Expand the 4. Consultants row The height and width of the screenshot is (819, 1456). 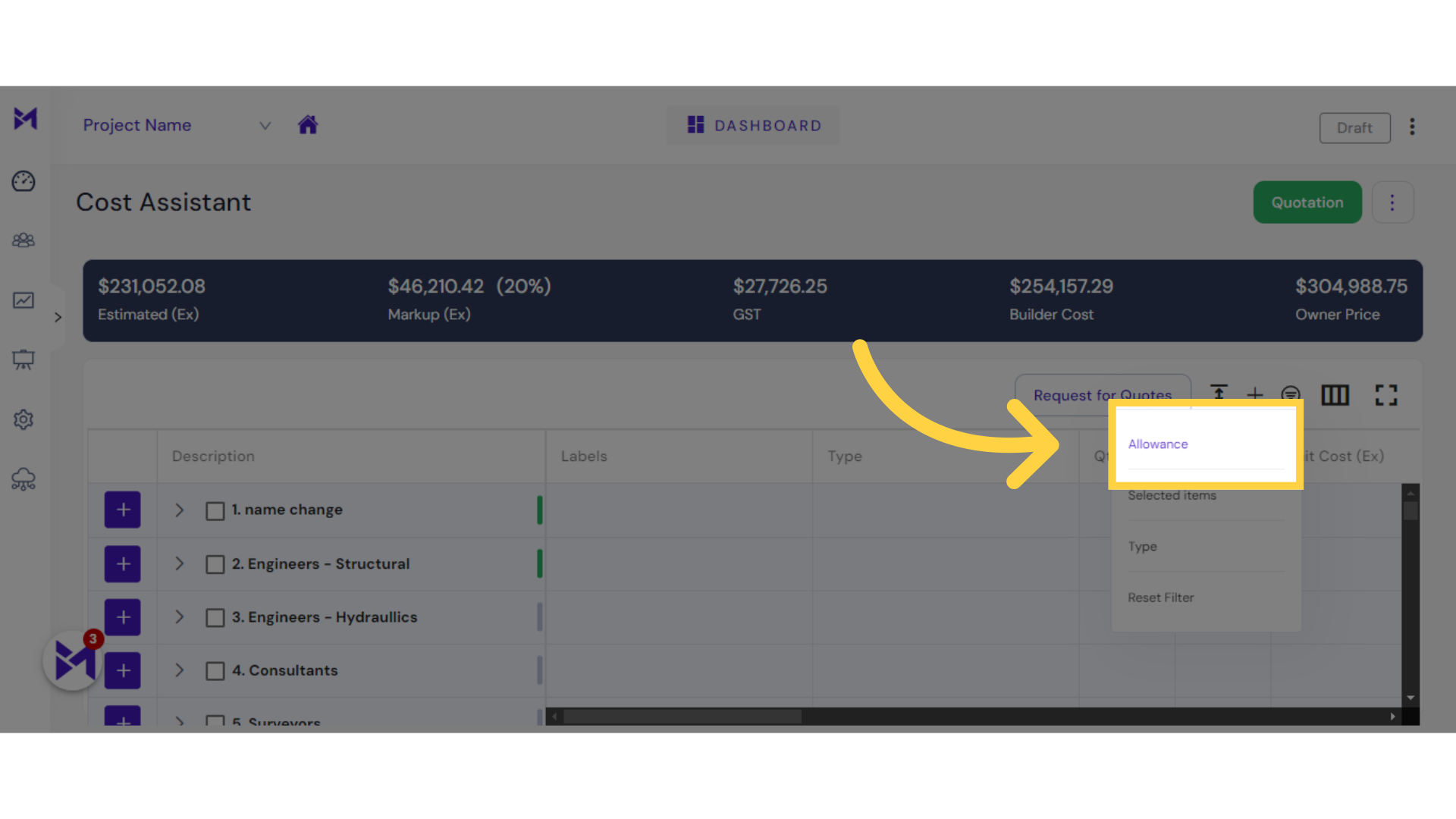click(180, 670)
